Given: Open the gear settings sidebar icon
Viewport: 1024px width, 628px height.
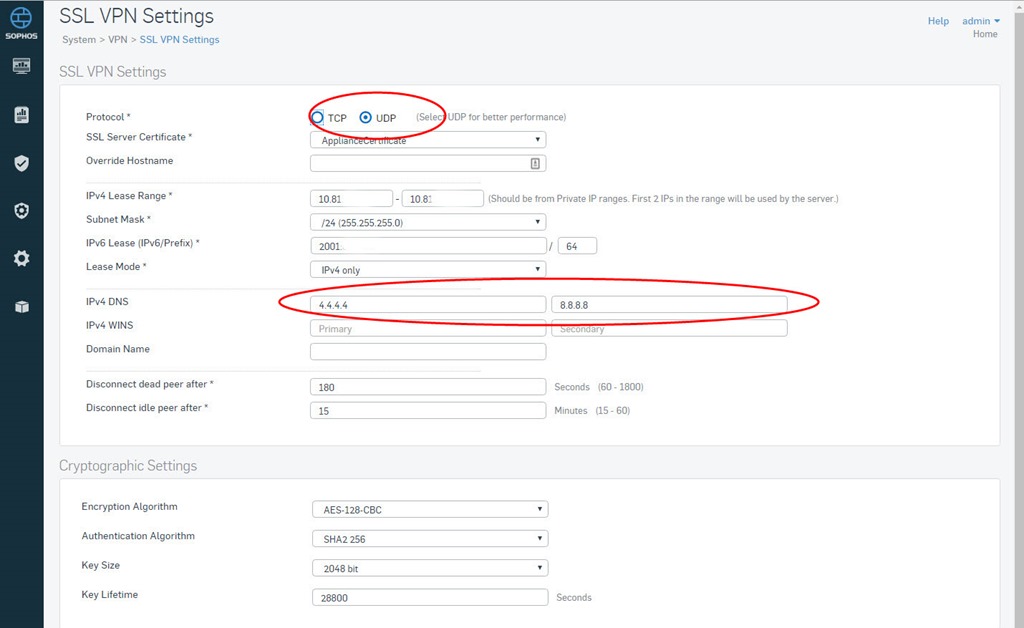Looking at the screenshot, I should [22, 259].
